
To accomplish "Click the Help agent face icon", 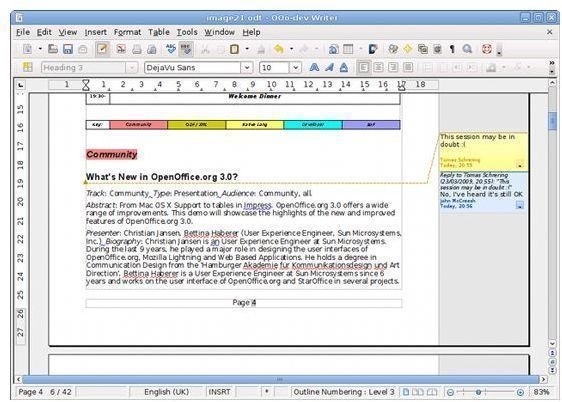I will tap(486, 49).
